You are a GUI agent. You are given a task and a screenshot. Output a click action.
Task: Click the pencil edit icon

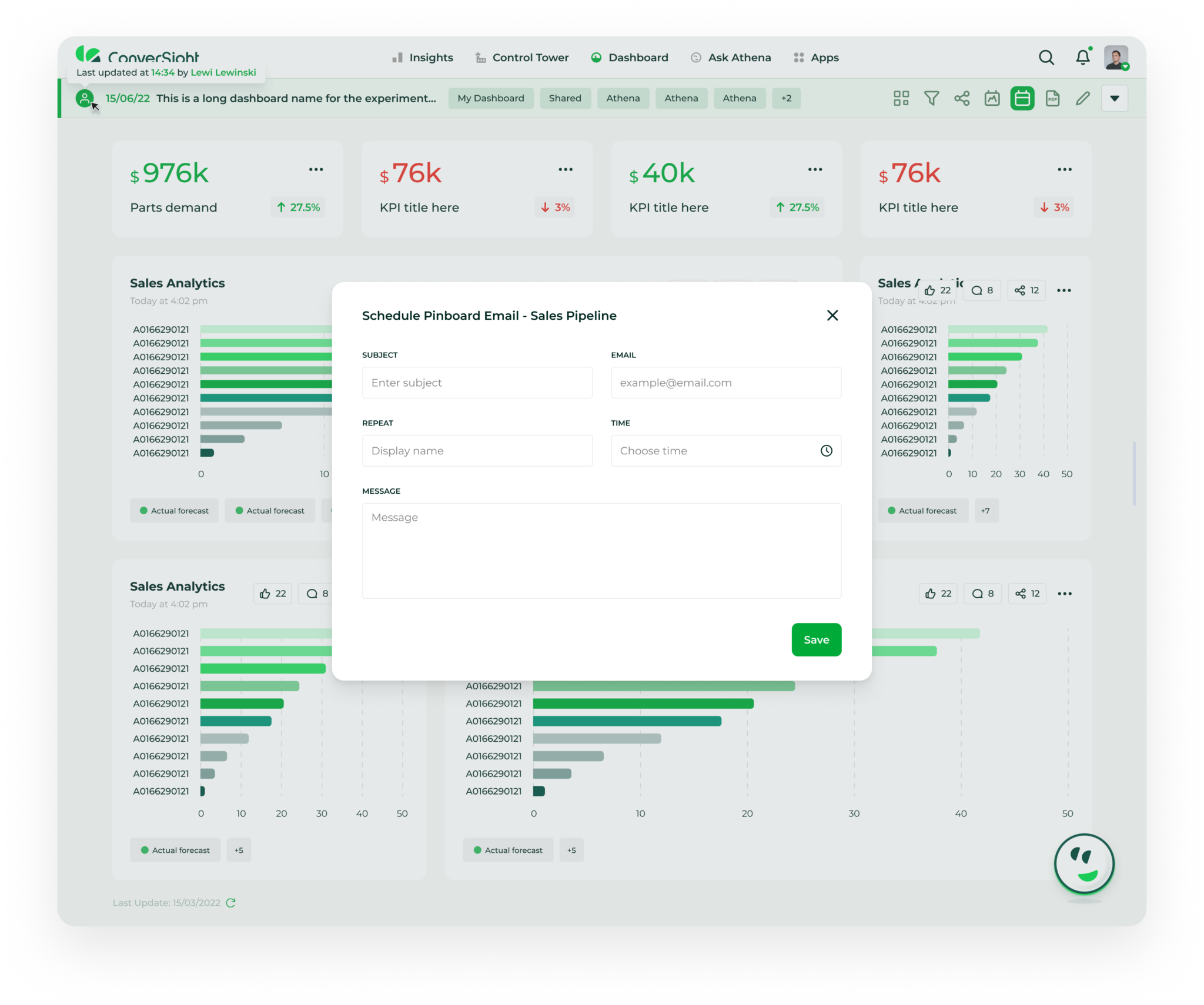1083,98
